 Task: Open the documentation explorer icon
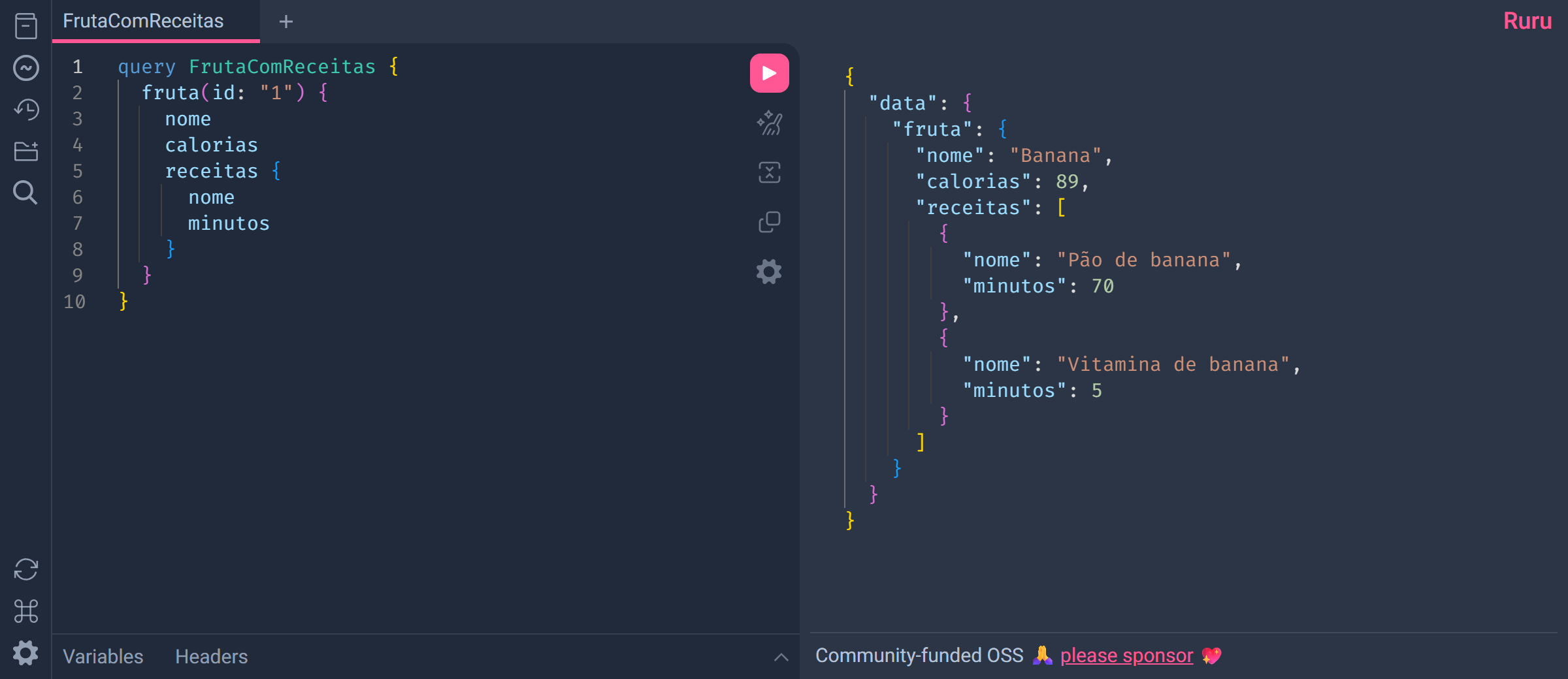click(x=26, y=26)
